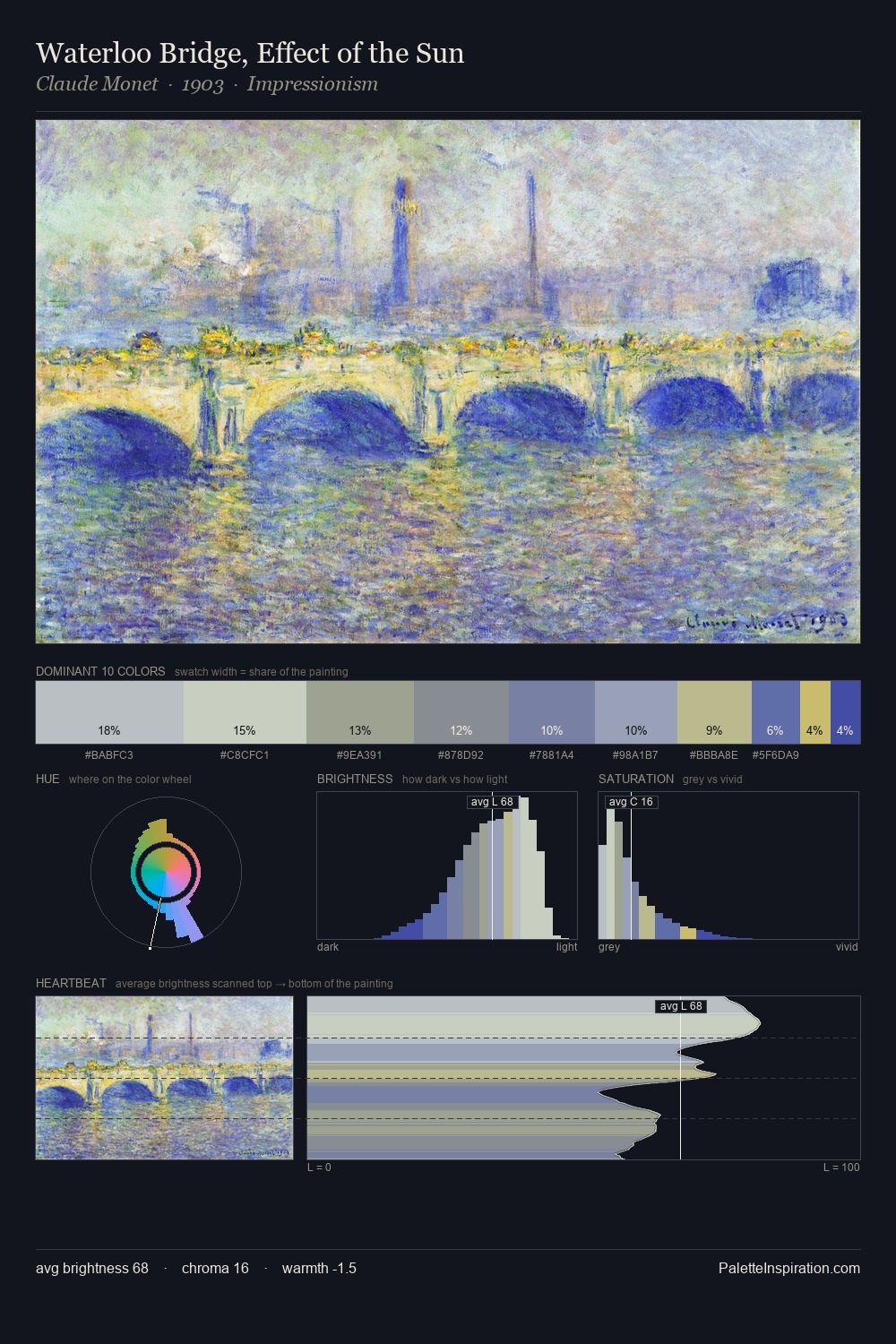The image size is (896, 1344).
Task: Click the year 1903 in subtitle
Action: point(202,84)
